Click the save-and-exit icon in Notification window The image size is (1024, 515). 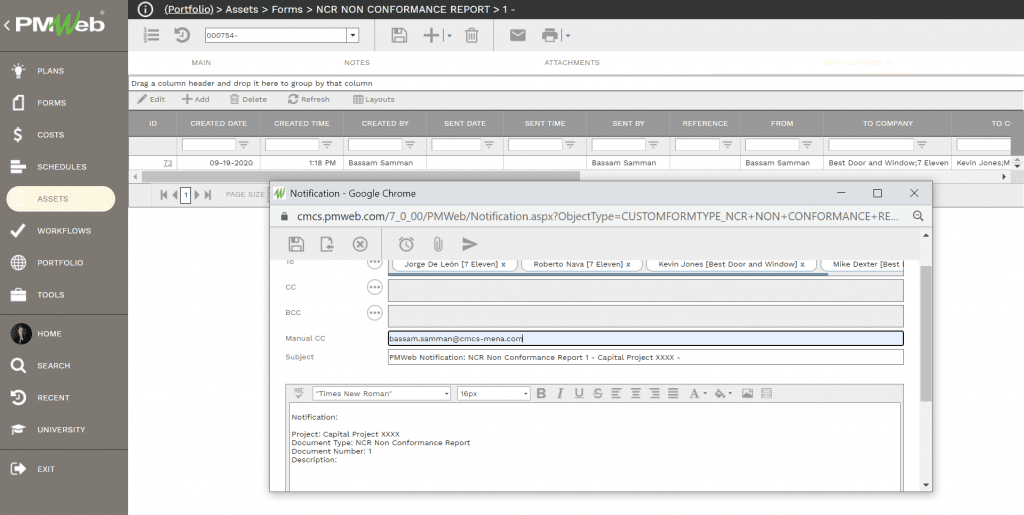coord(327,244)
